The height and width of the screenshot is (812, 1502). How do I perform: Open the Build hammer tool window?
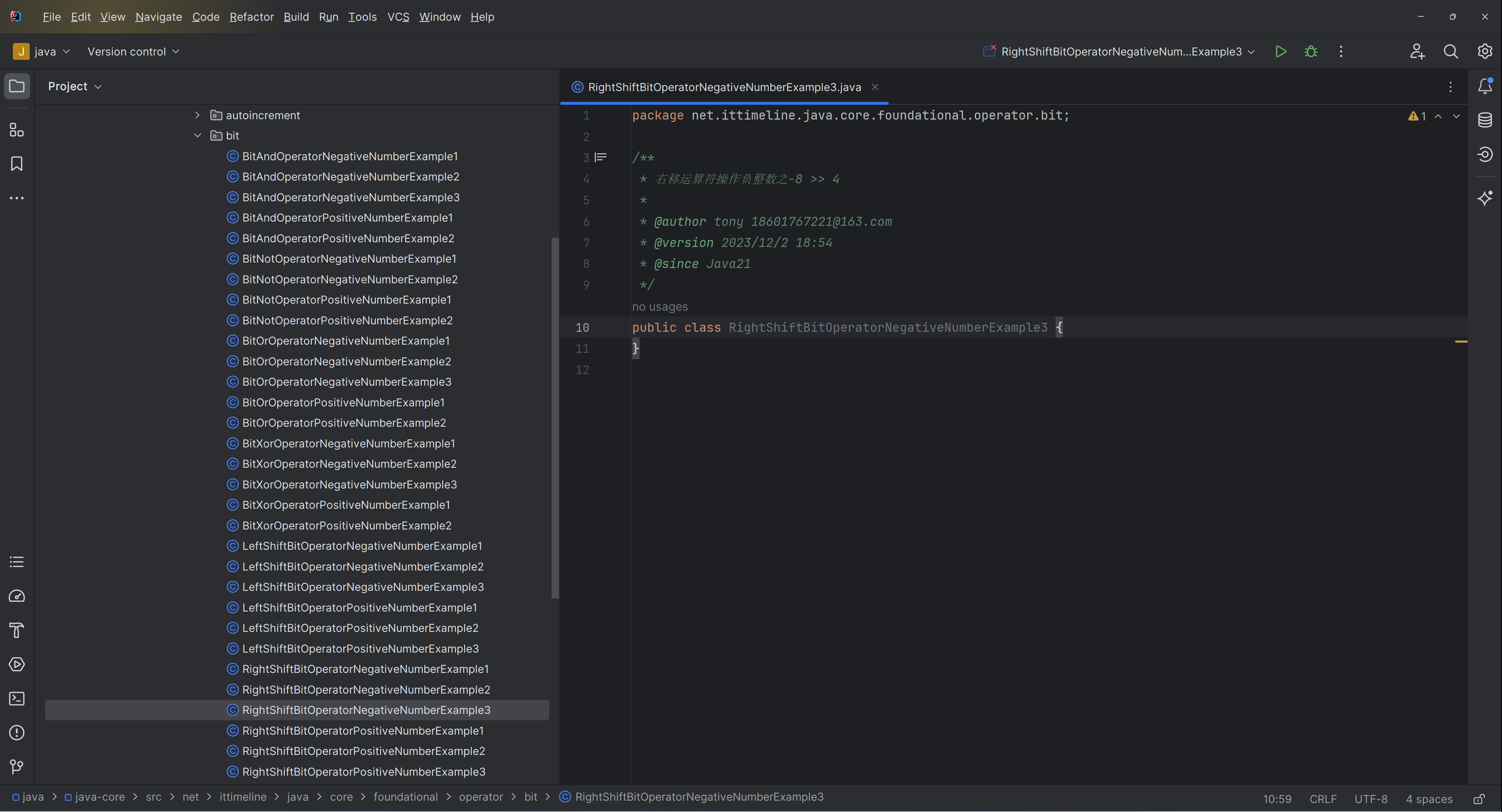click(17, 630)
